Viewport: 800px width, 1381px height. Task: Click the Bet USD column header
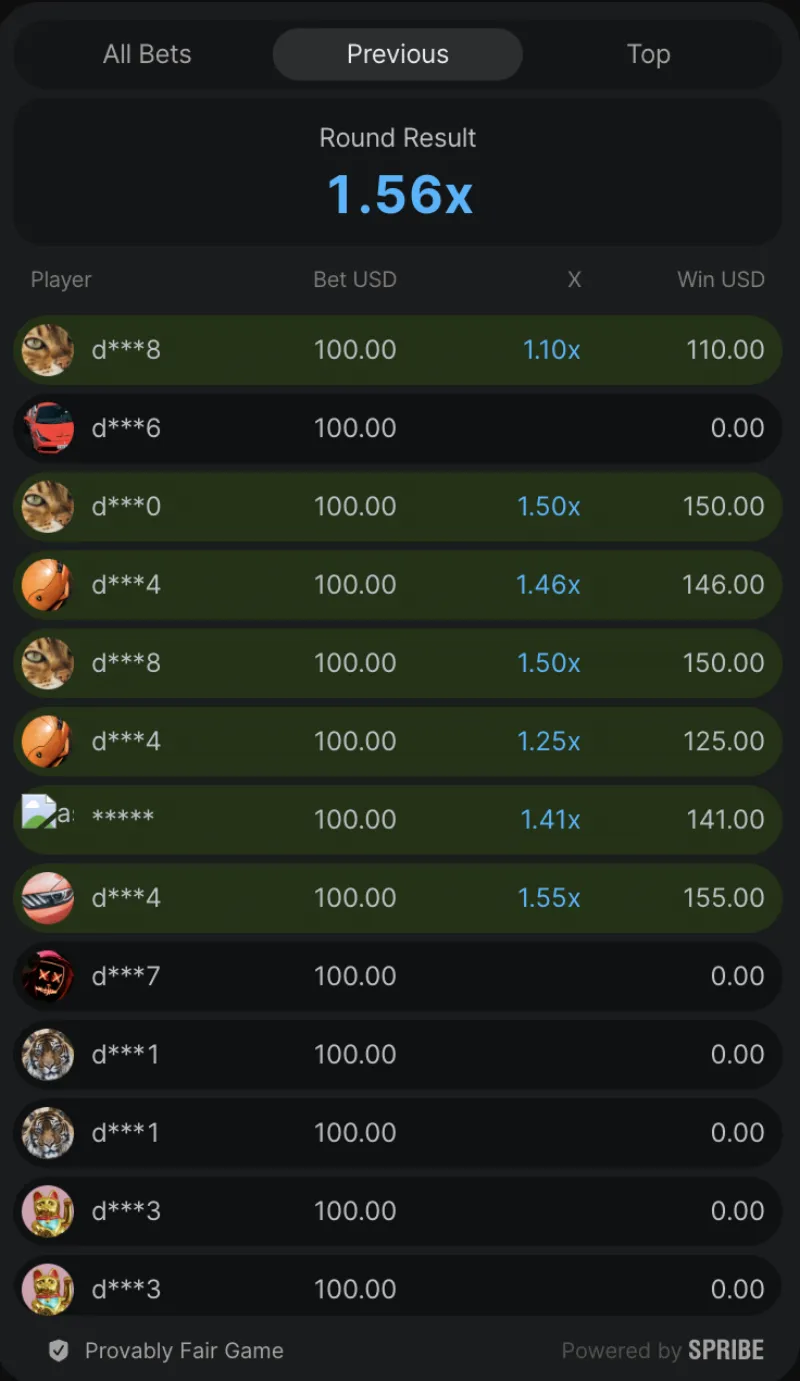click(x=355, y=280)
